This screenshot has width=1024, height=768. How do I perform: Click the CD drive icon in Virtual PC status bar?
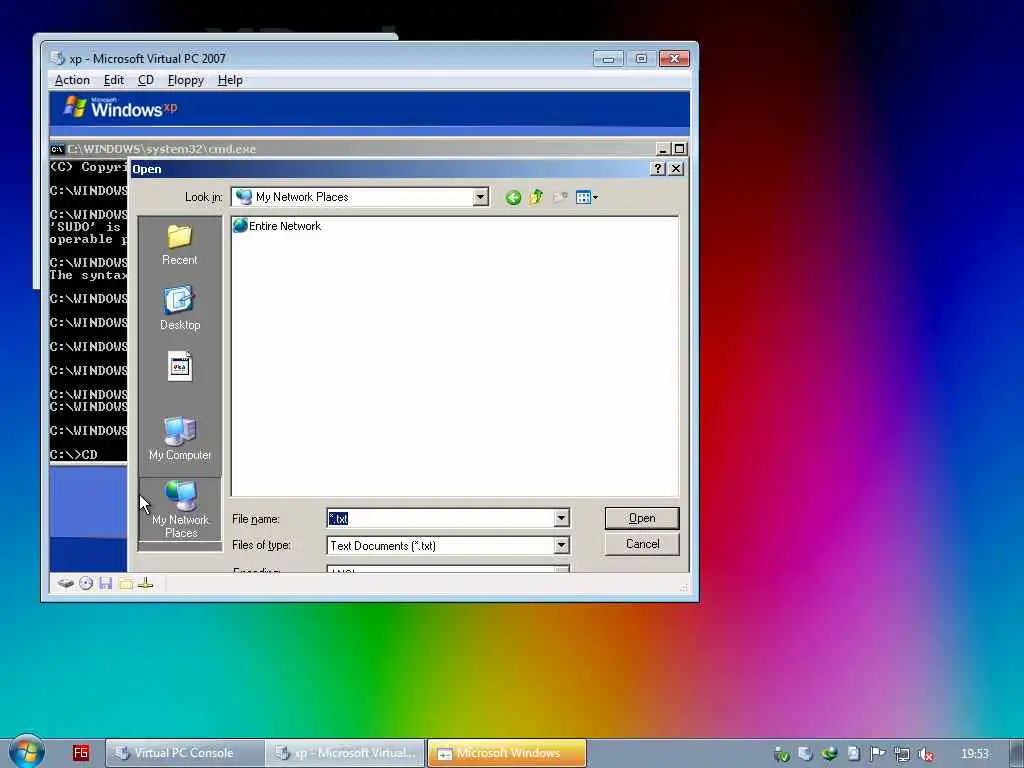[86, 583]
